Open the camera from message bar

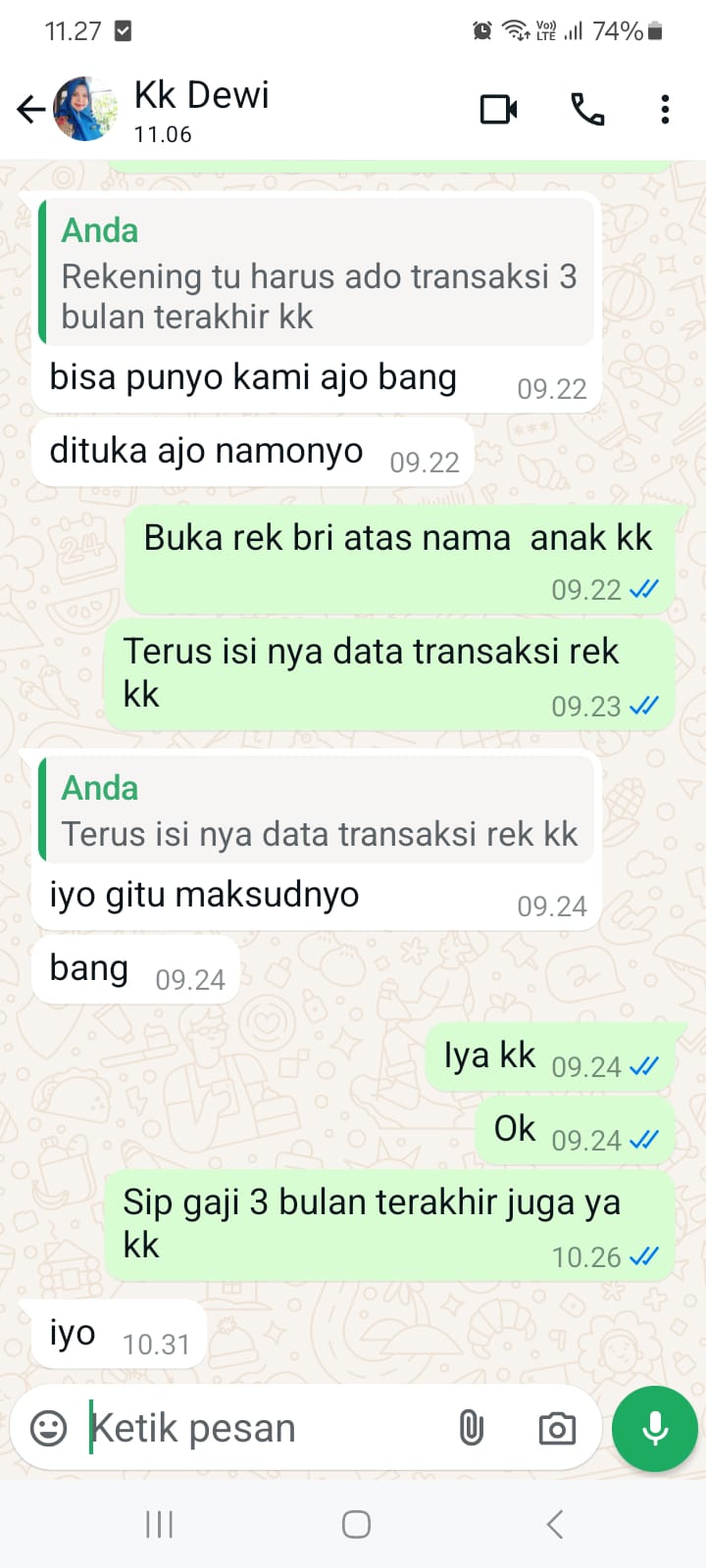[x=557, y=1428]
